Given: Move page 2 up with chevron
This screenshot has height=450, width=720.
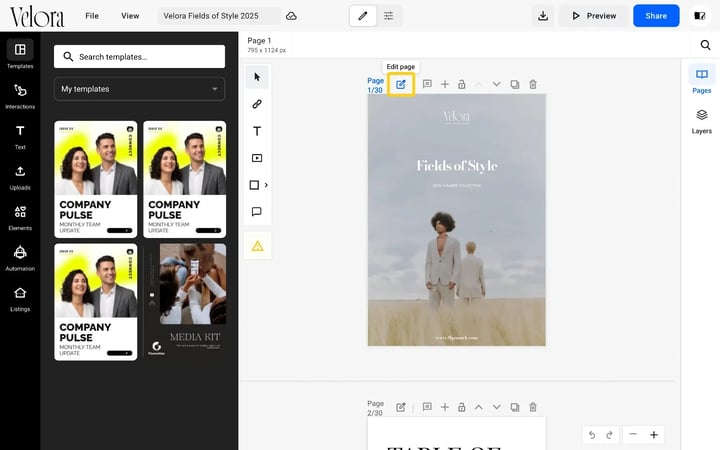Looking at the screenshot, I should (478, 407).
